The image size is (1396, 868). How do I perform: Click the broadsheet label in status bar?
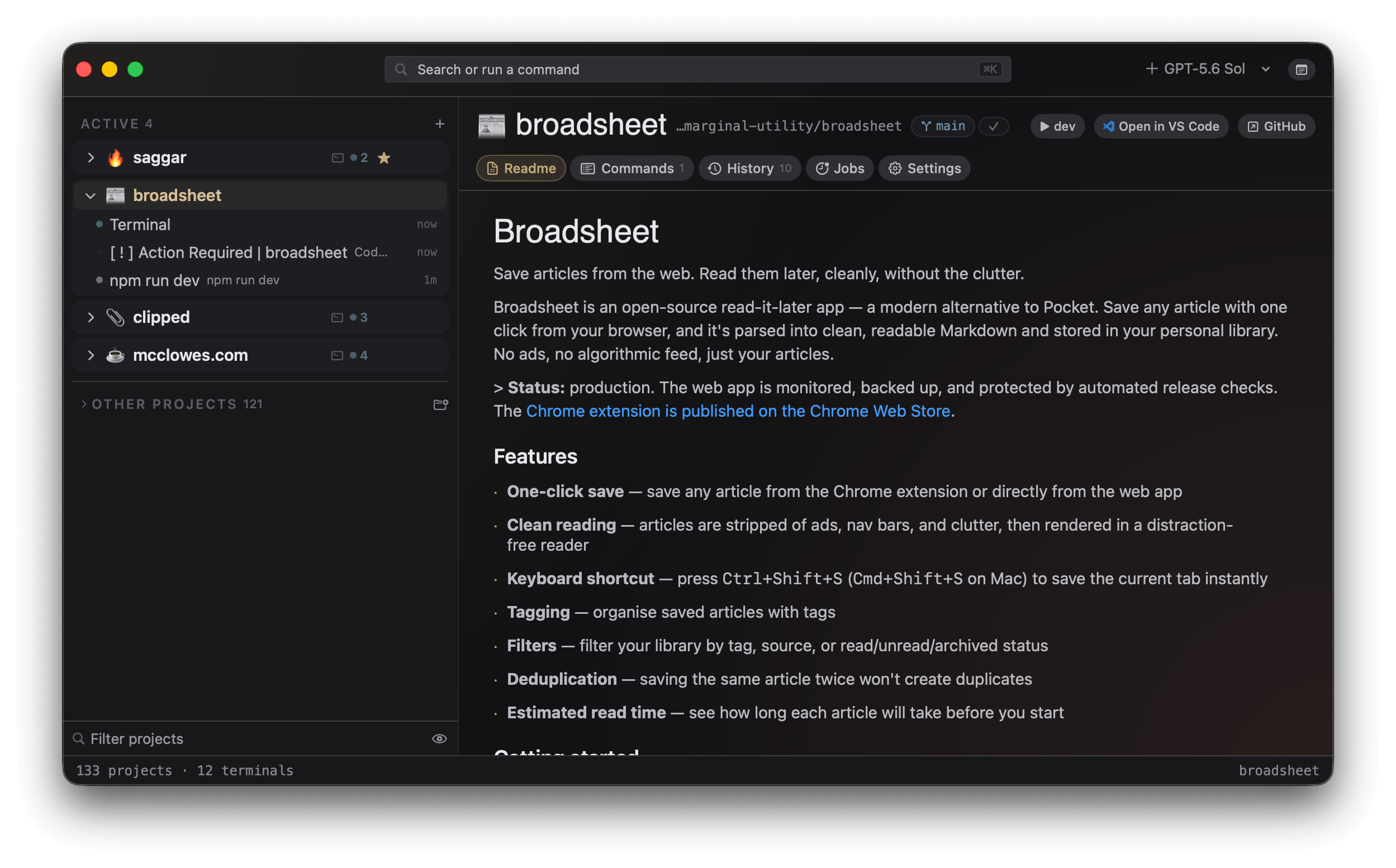(x=1278, y=770)
